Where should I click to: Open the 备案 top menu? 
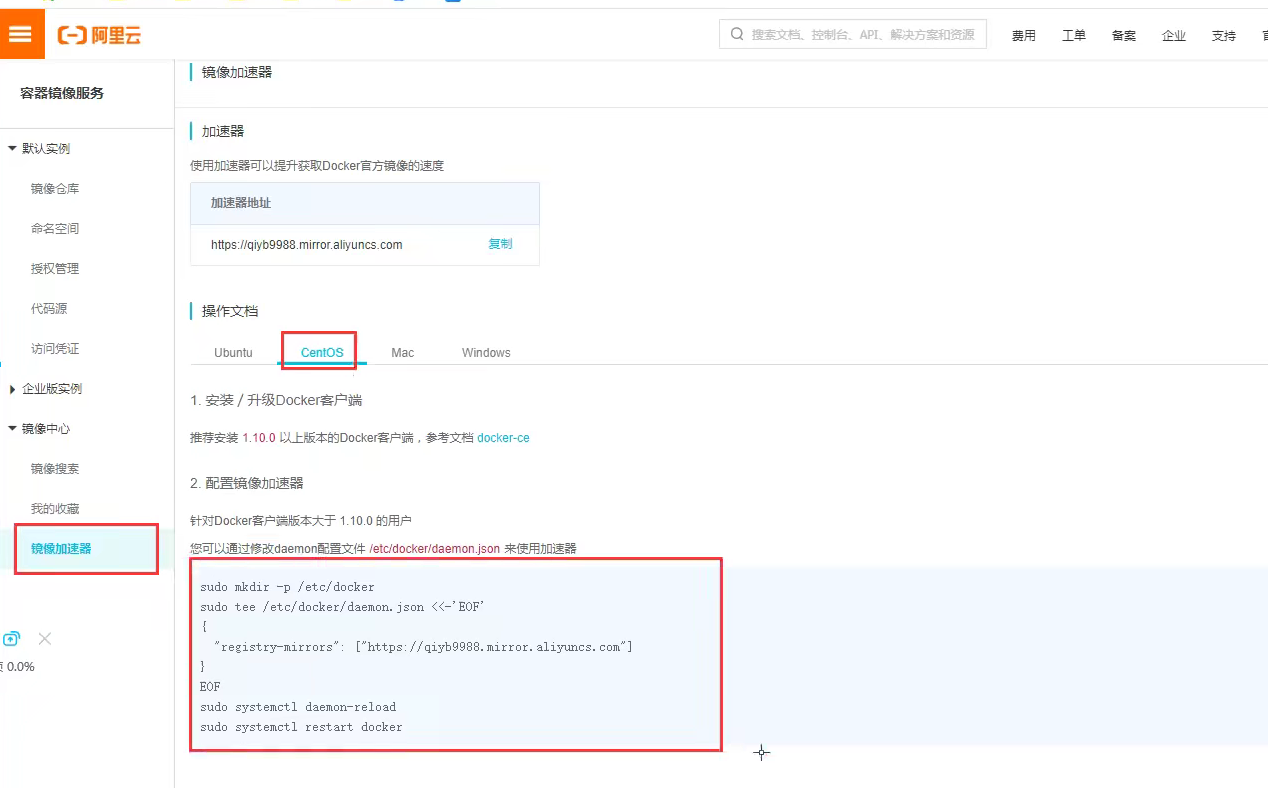click(1123, 36)
